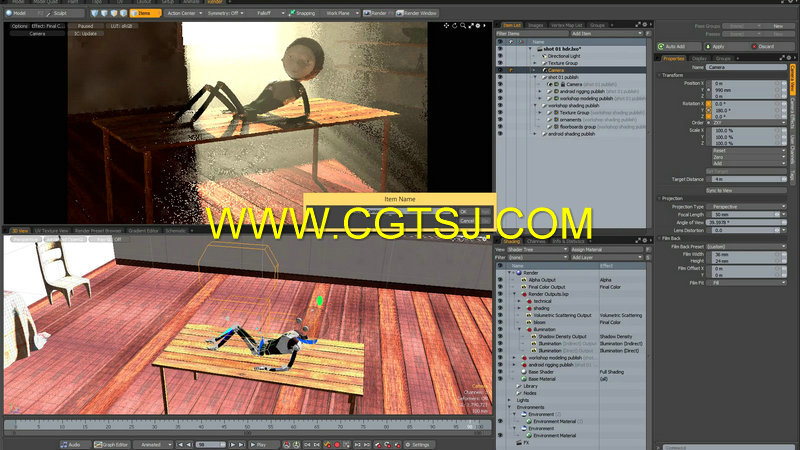The height and width of the screenshot is (450, 800).
Task: Expand android rigging publish in item list
Action: pos(540,91)
